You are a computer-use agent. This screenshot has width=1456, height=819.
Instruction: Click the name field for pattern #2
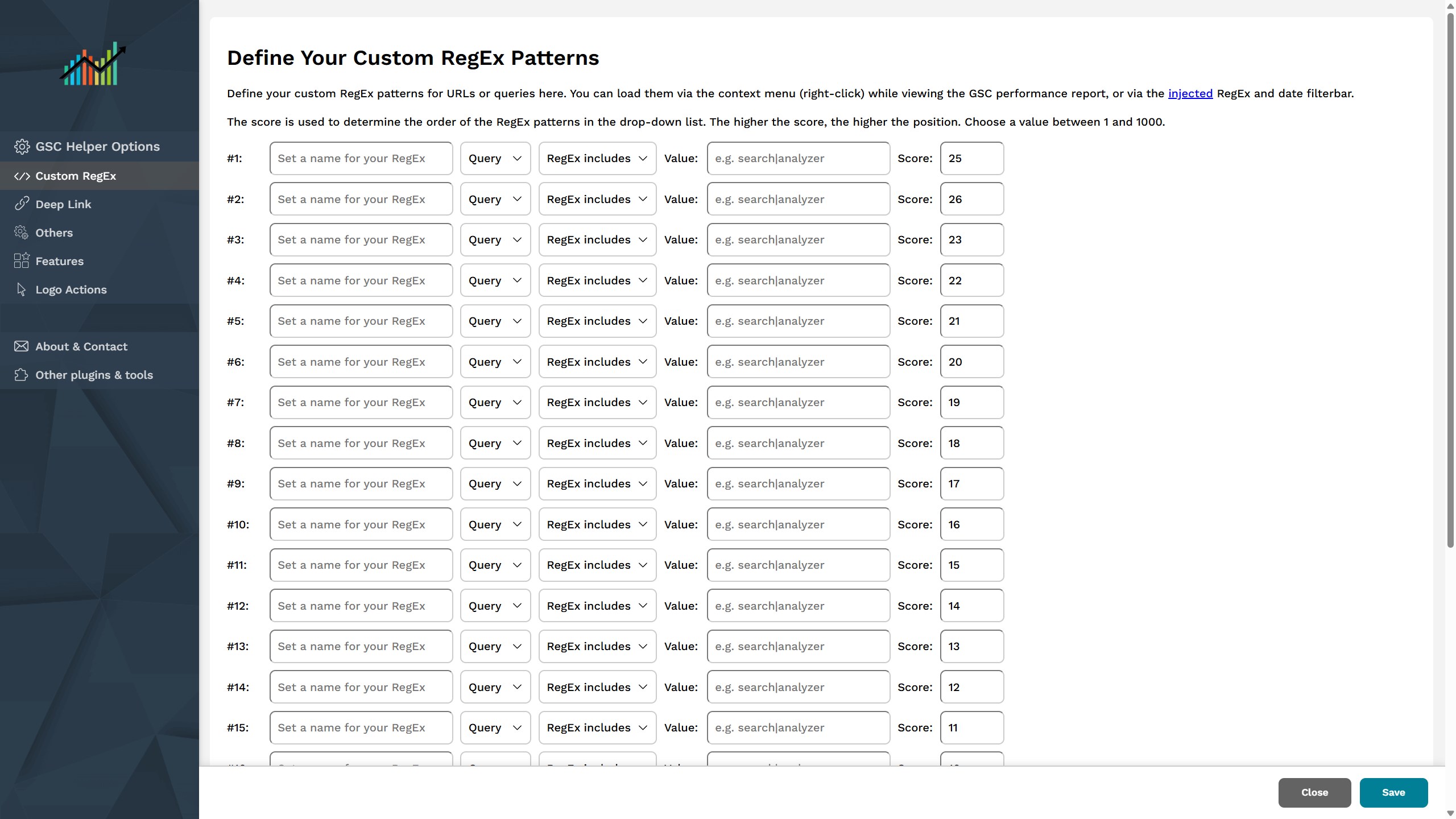(361, 198)
